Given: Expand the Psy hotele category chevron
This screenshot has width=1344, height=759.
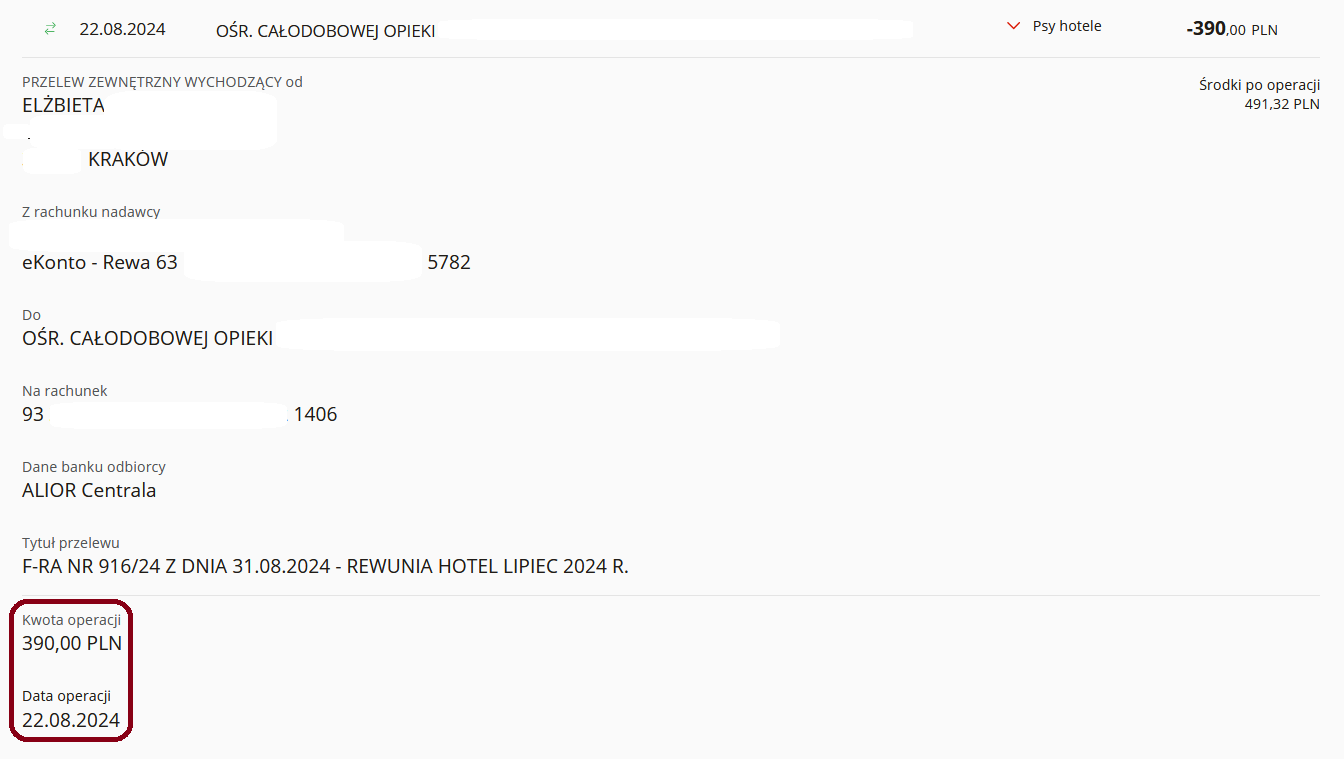Looking at the screenshot, I should (1013, 27).
